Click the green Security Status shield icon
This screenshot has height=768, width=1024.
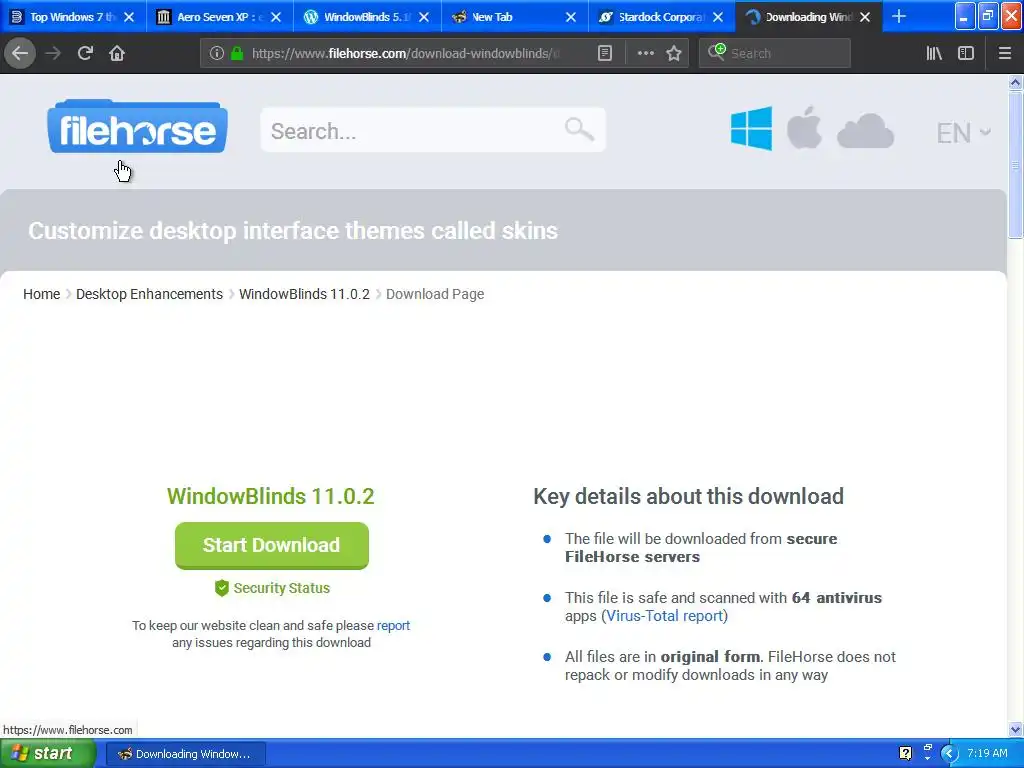click(x=221, y=588)
